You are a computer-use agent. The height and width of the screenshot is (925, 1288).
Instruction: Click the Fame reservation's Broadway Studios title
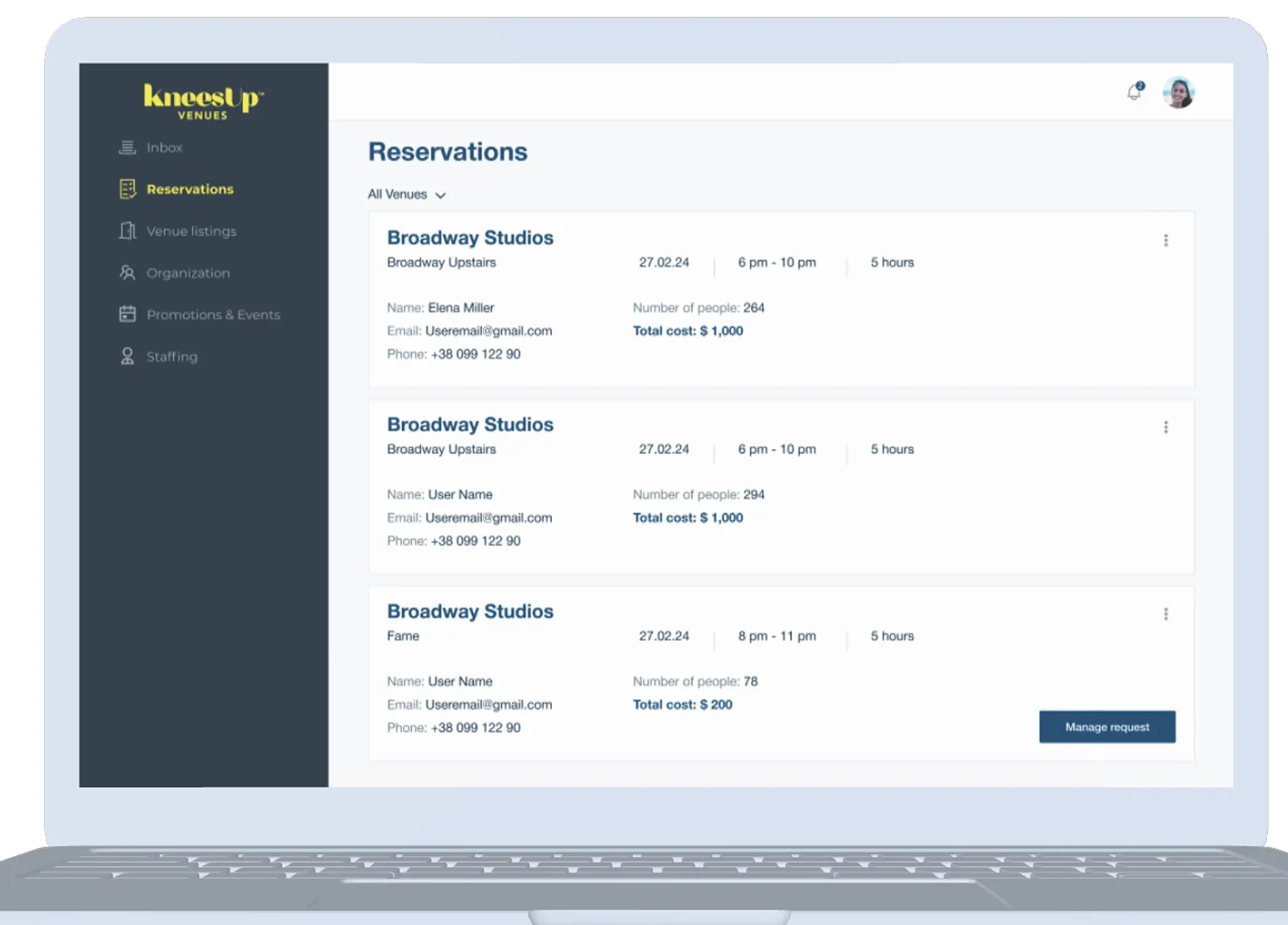point(470,611)
